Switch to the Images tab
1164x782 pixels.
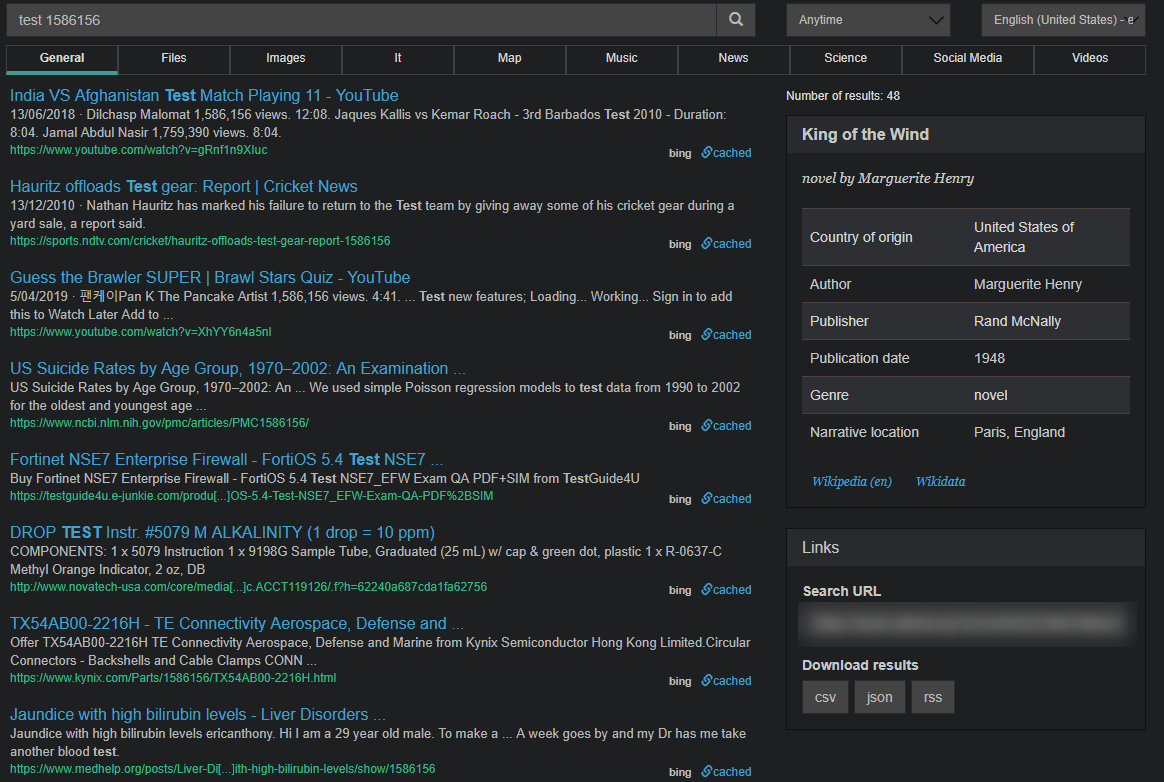point(285,59)
